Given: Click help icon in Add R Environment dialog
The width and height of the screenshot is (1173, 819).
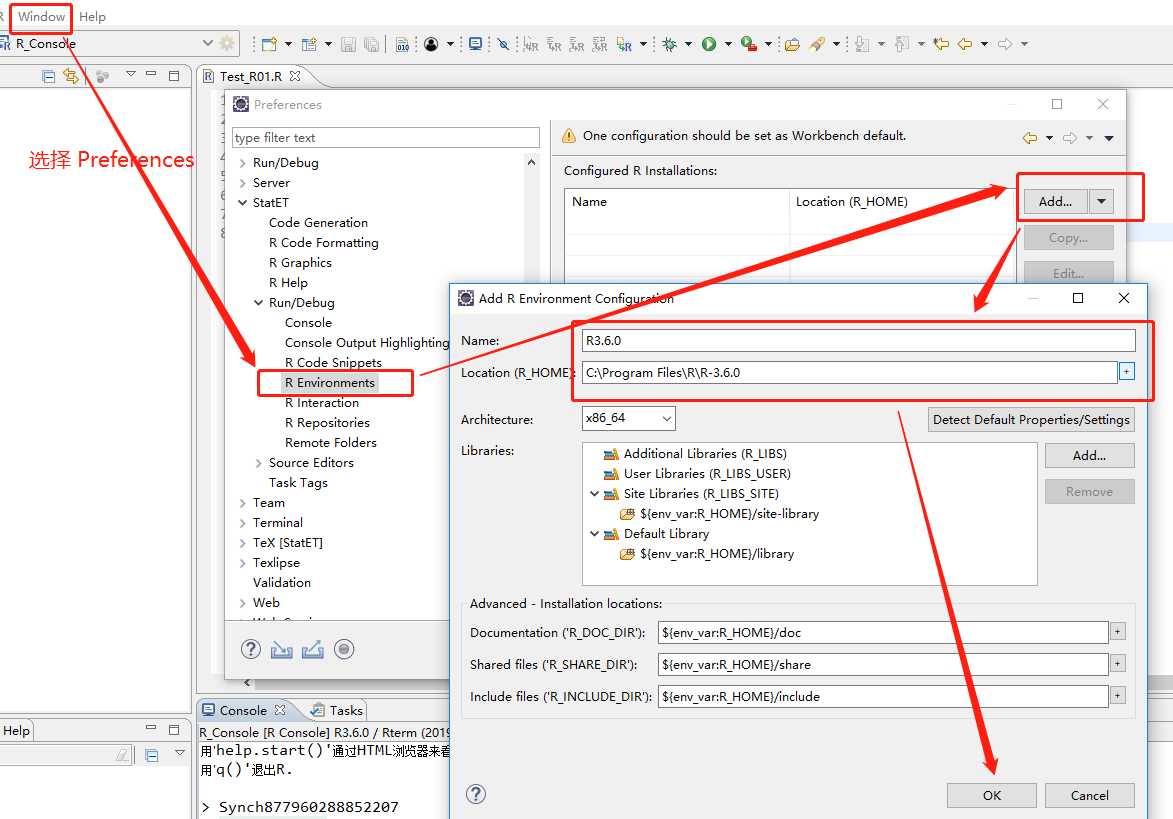Looking at the screenshot, I should tap(476, 794).
